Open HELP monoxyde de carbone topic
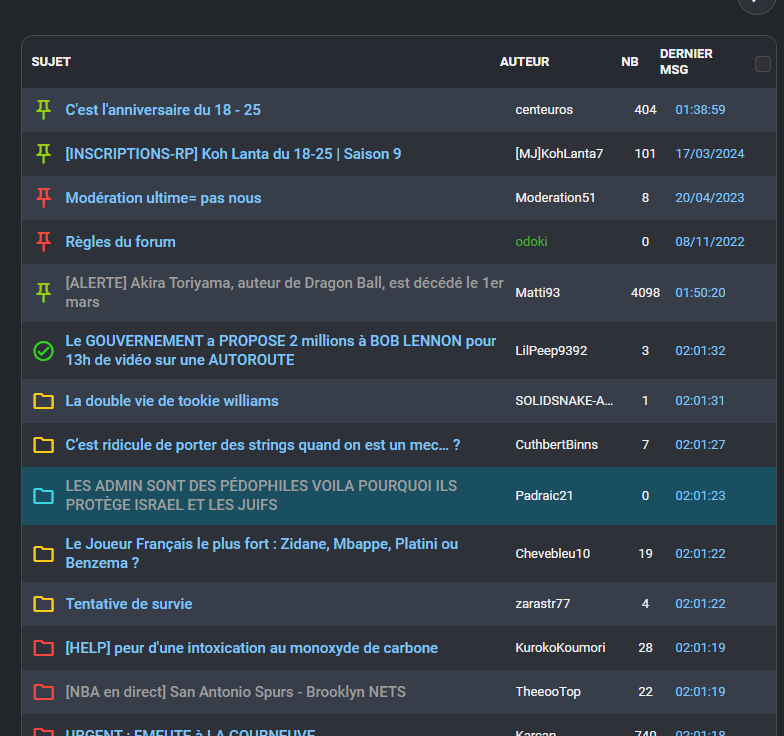The width and height of the screenshot is (784, 736). pos(252,648)
